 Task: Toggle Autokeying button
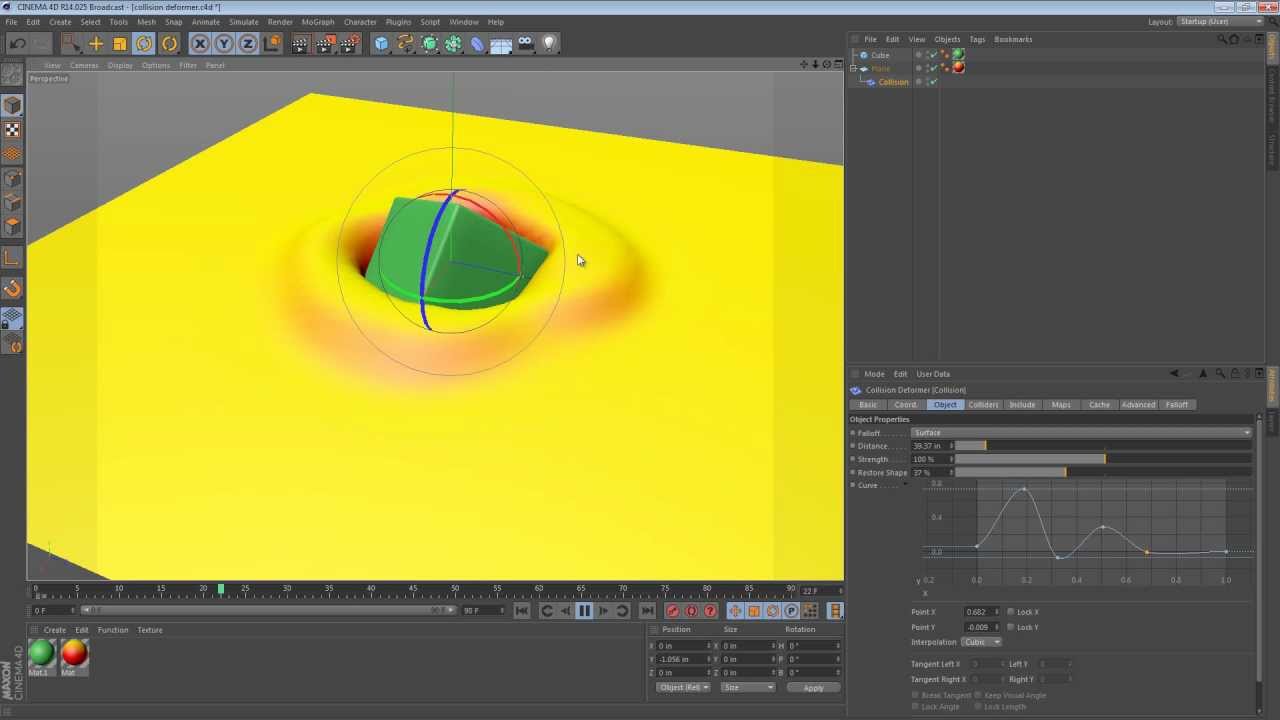(x=691, y=611)
